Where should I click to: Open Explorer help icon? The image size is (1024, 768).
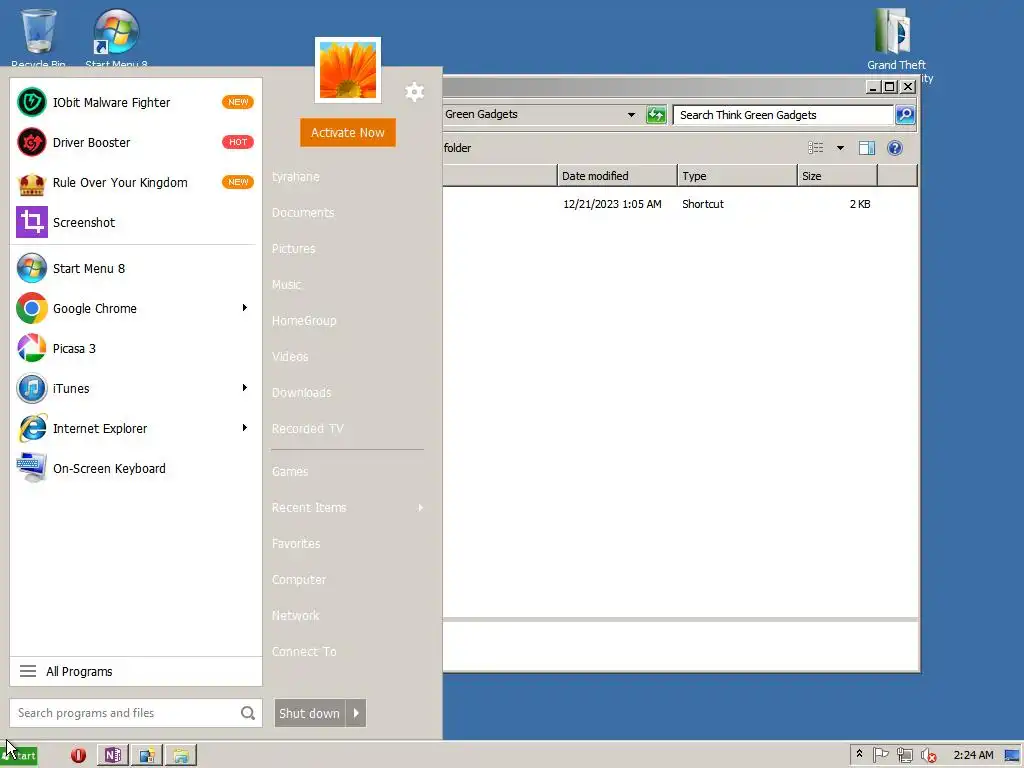[x=895, y=148]
